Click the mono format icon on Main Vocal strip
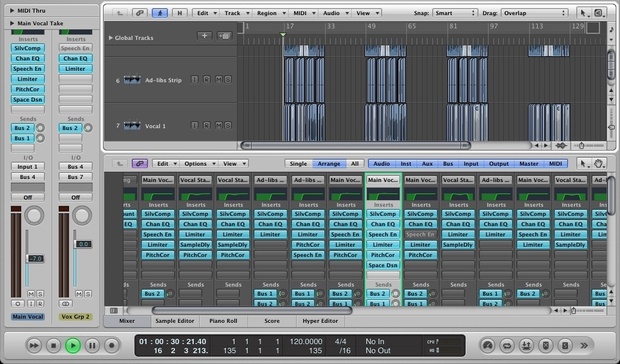620x364 pixels. [17, 304]
